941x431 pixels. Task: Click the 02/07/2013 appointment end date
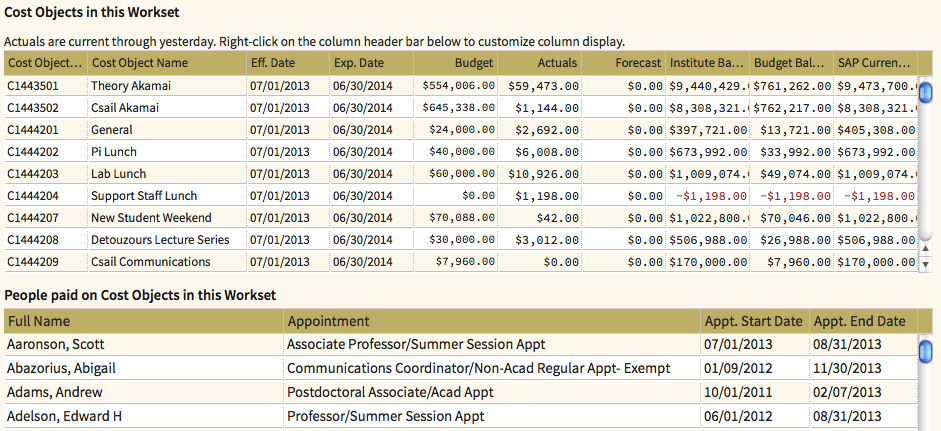(x=847, y=392)
